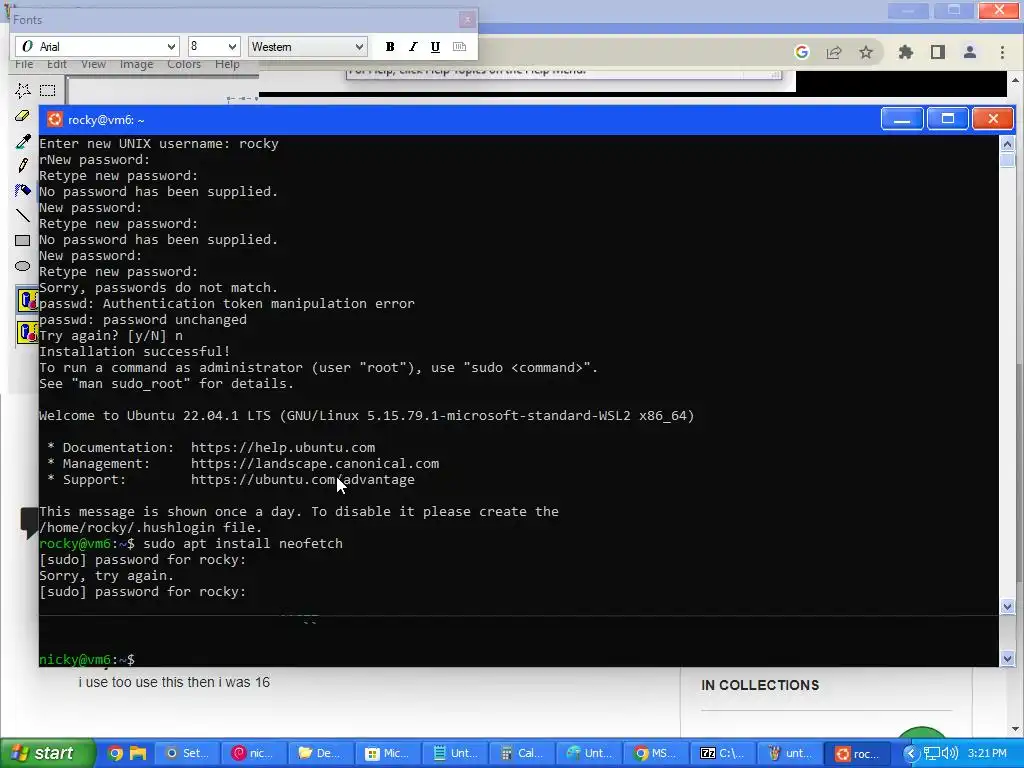Click the comment 'i use too use this'
Screen dimensions: 1024x768
(x=174, y=682)
